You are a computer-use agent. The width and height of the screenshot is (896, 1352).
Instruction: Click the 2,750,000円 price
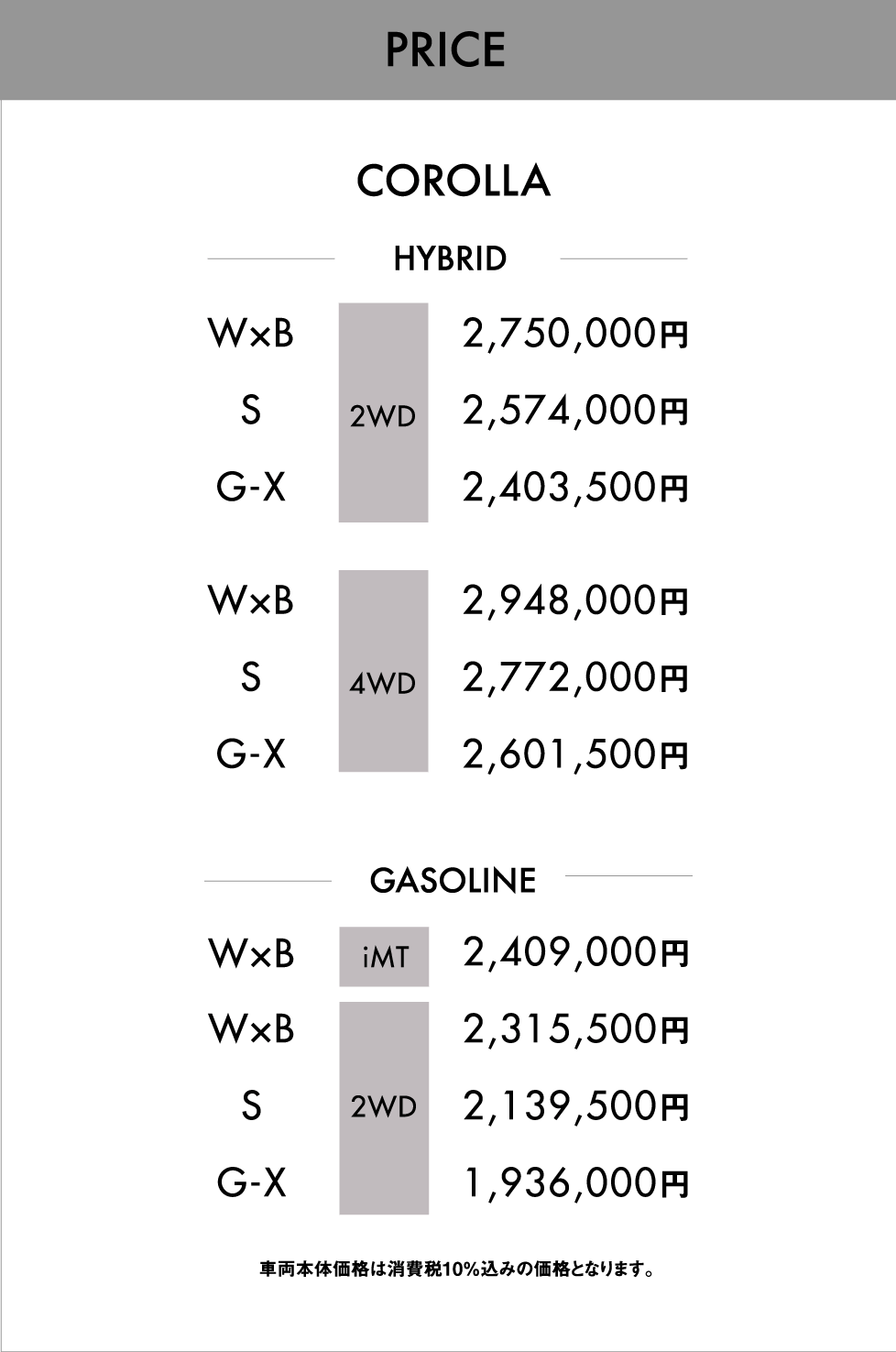575,335
